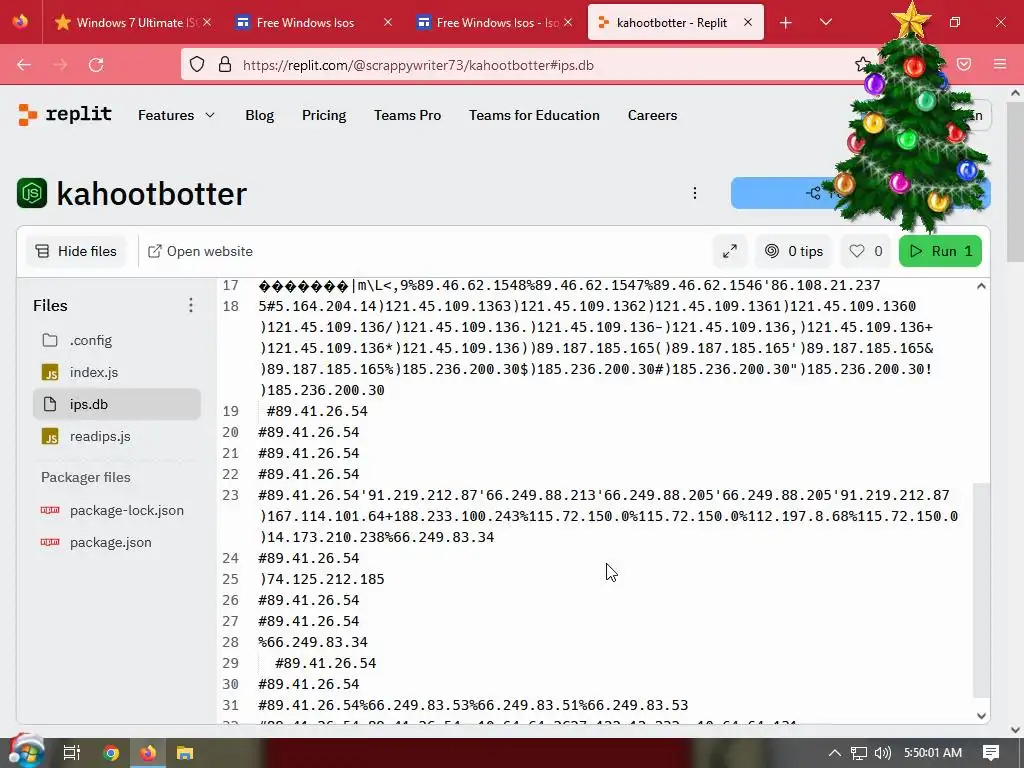Image resolution: width=1024 pixels, height=768 pixels.
Task: Open the Pricing page
Action: [x=324, y=115]
